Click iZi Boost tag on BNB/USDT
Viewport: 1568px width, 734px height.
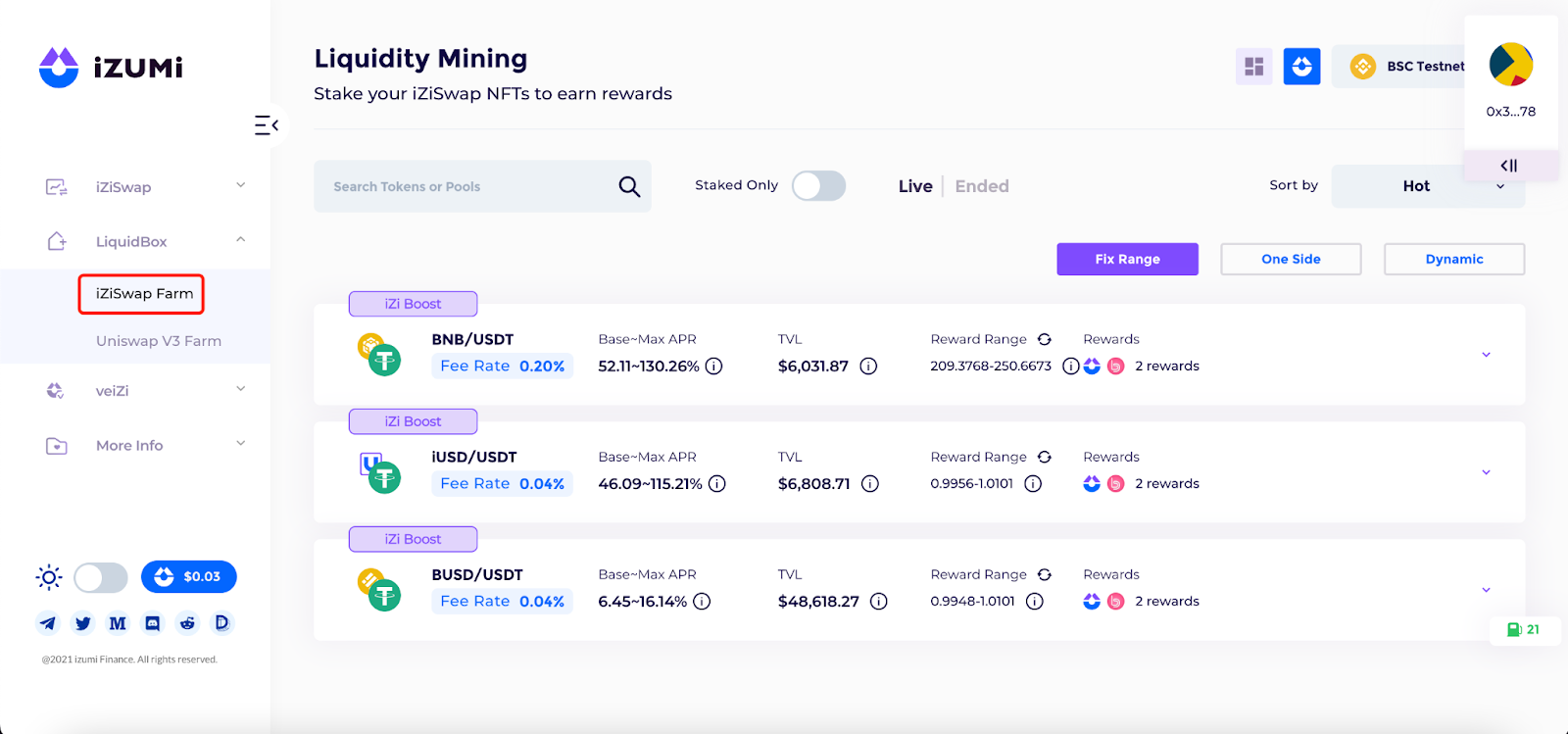pyautogui.click(x=413, y=304)
